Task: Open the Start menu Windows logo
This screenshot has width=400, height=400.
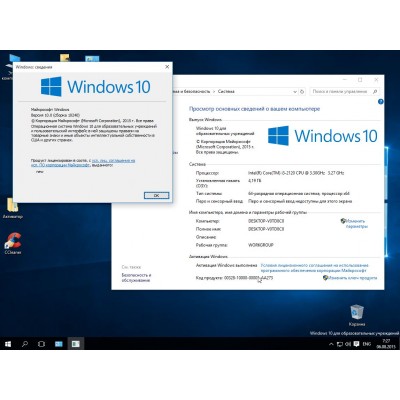Action: [8, 344]
